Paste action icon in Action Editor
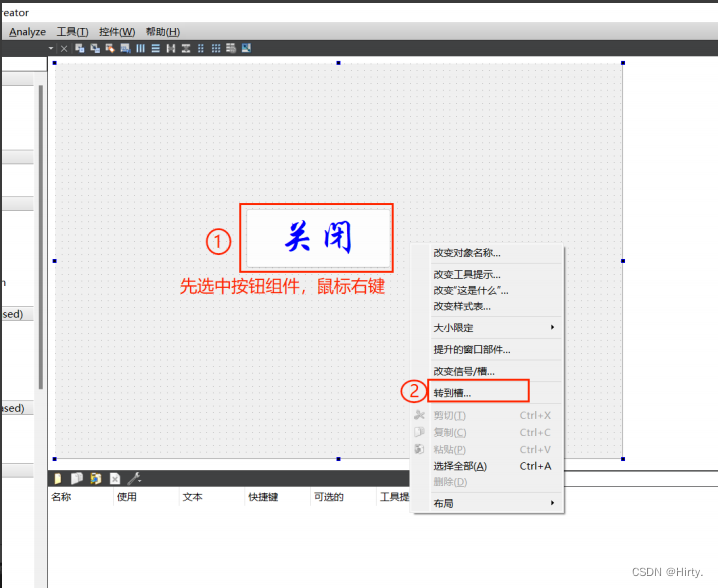The width and height of the screenshot is (718, 588). (96, 479)
